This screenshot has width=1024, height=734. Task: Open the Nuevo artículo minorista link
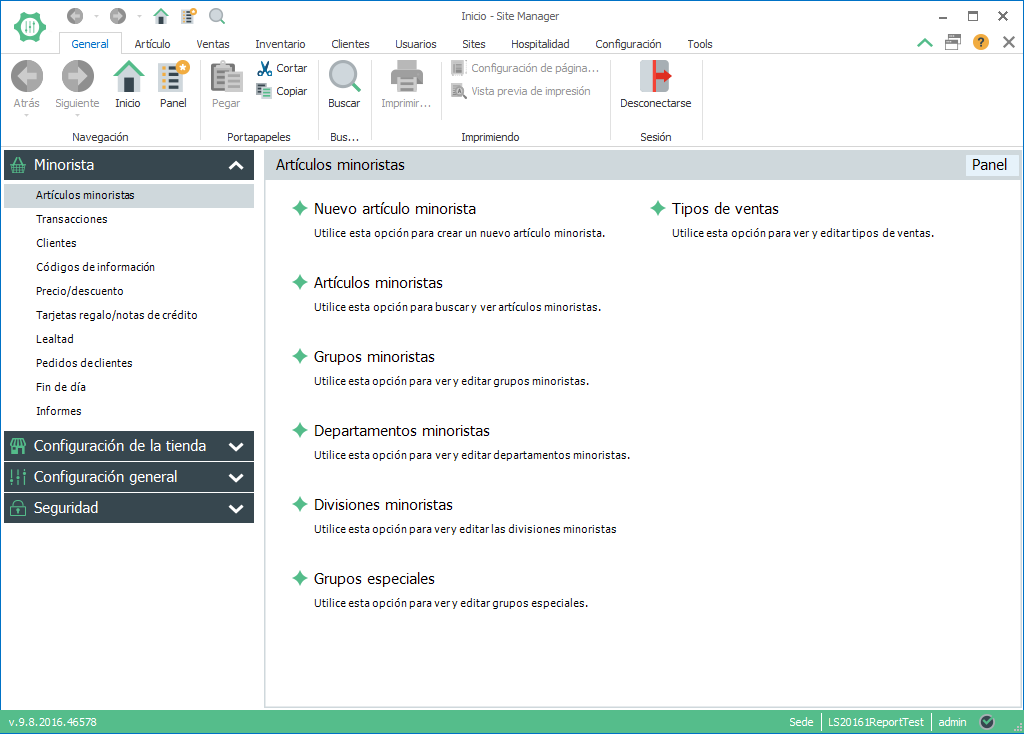coord(394,209)
